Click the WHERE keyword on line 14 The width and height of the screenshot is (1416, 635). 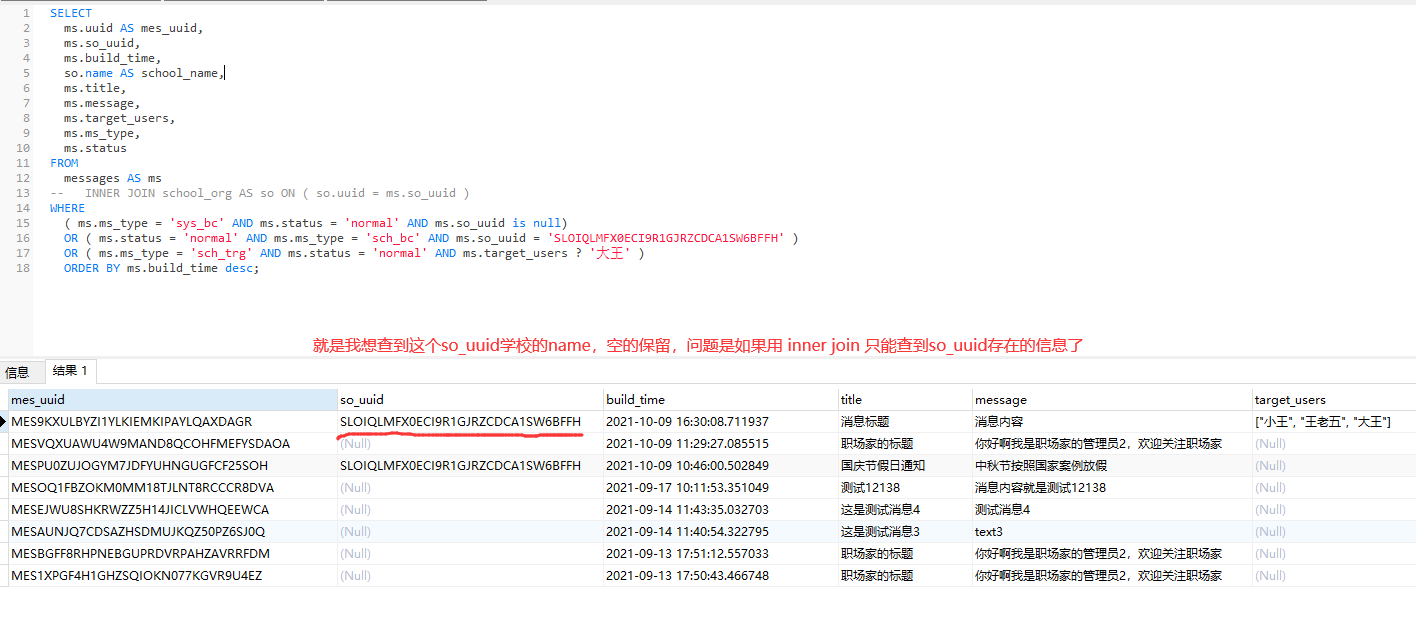(67, 208)
